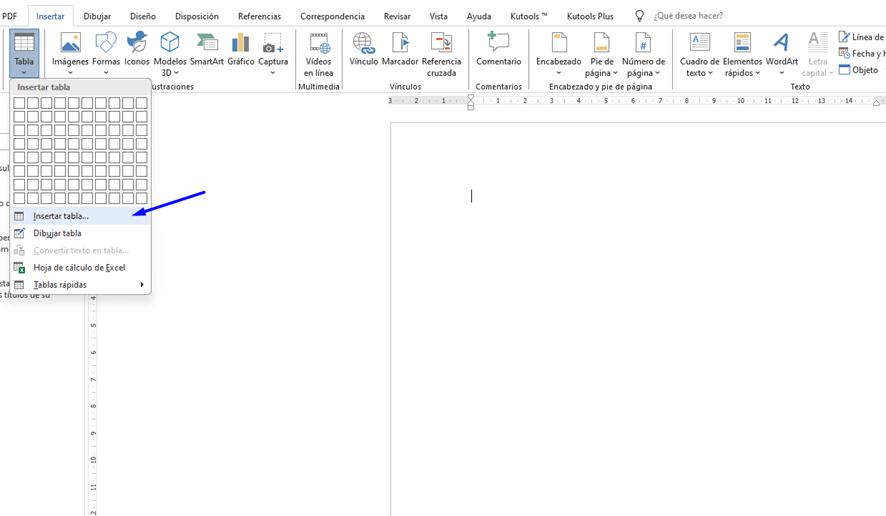Click the ¿Qué desea hacer? search box
This screenshot has height=516, width=886.
(x=688, y=16)
